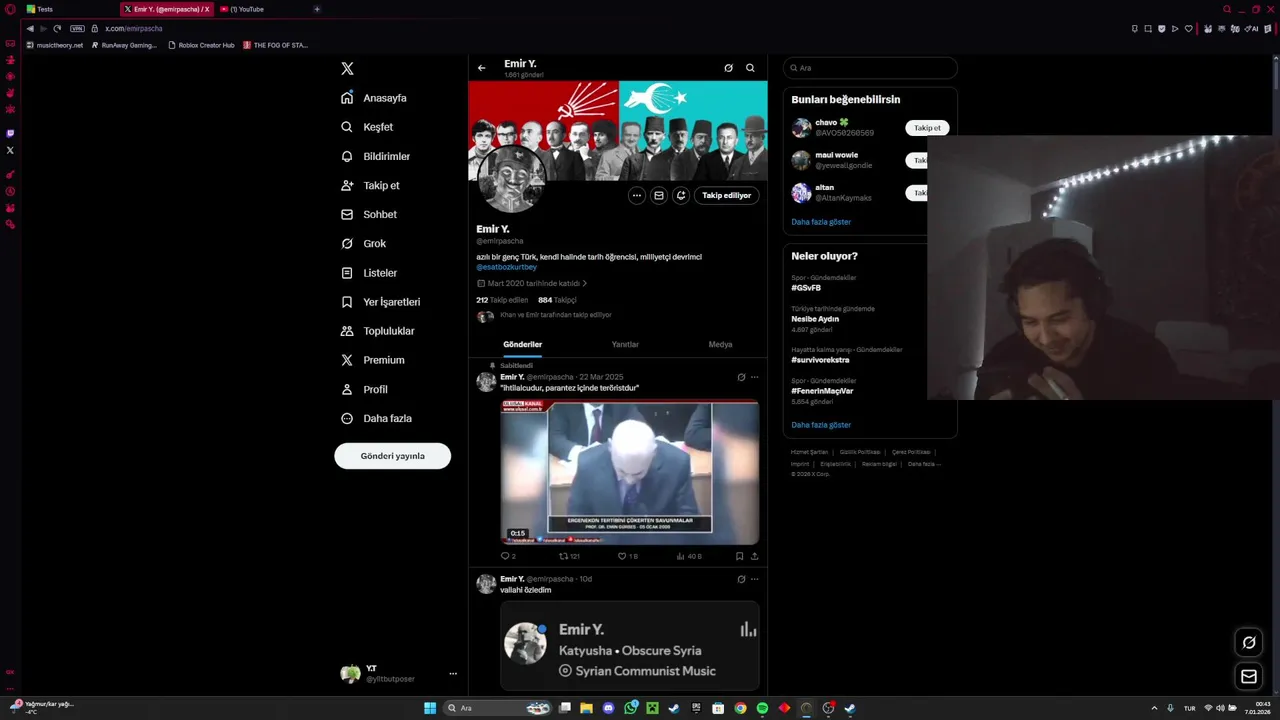Image resolution: width=1280 pixels, height=720 pixels.
Task: Open the #survivorekstra trend
Action: [x=820, y=360]
